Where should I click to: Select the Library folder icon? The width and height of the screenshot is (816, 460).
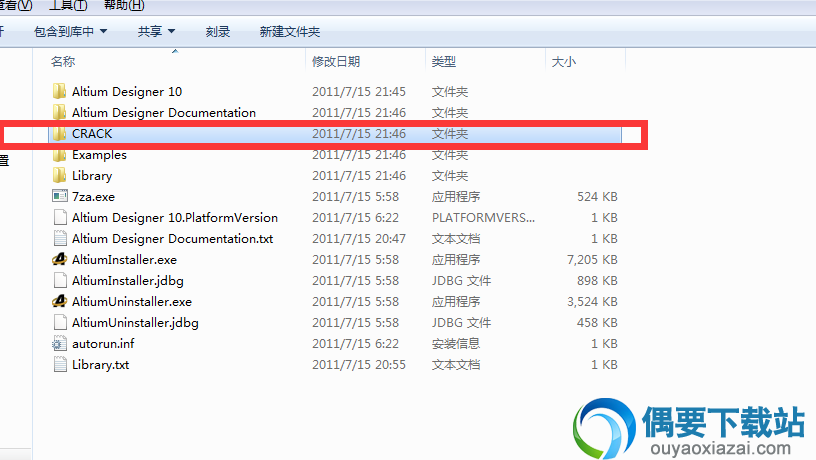59,175
